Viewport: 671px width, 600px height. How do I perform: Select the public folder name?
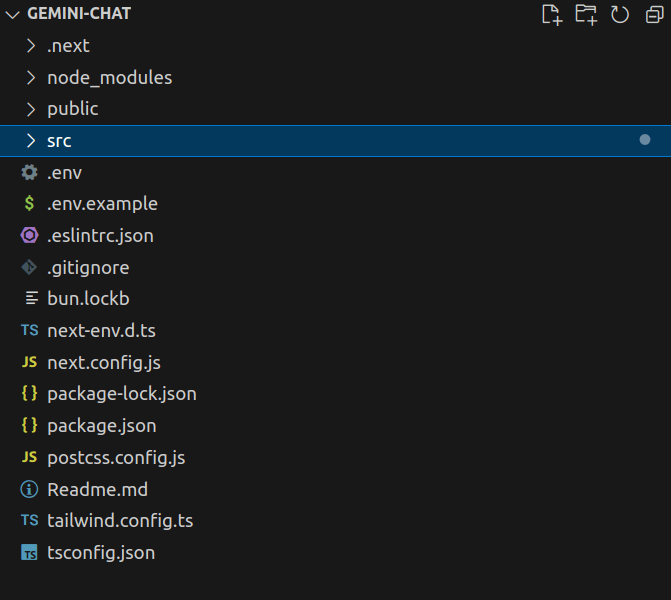73,109
